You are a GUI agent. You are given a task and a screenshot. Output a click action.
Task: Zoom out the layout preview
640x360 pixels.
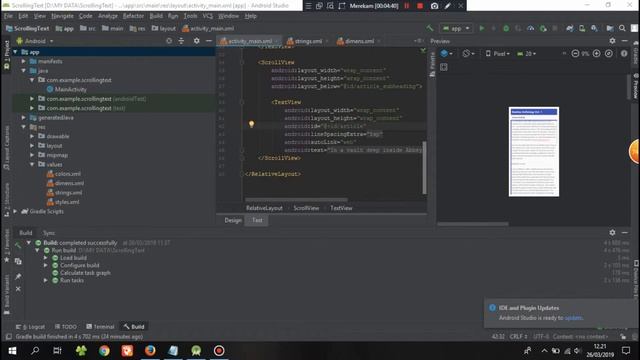[575, 53]
